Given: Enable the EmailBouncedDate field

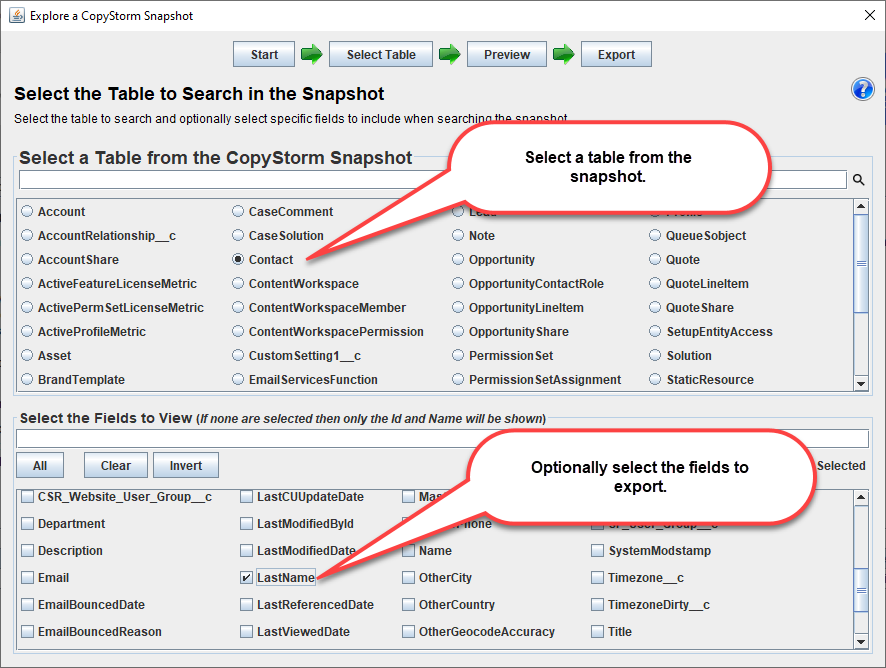Looking at the screenshot, I should point(27,604).
